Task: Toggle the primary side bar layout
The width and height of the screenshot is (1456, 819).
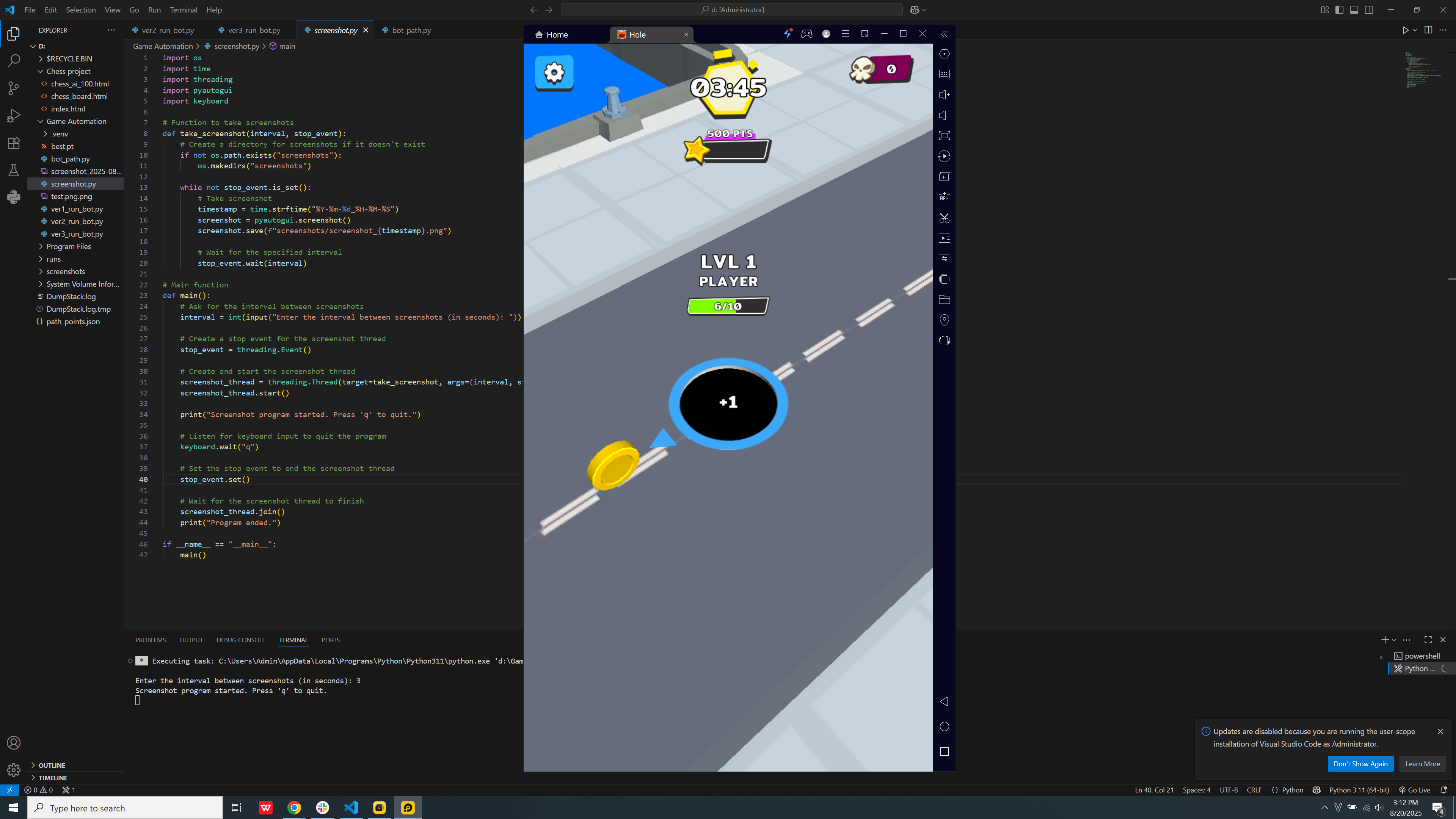Action: [x=1339, y=9]
